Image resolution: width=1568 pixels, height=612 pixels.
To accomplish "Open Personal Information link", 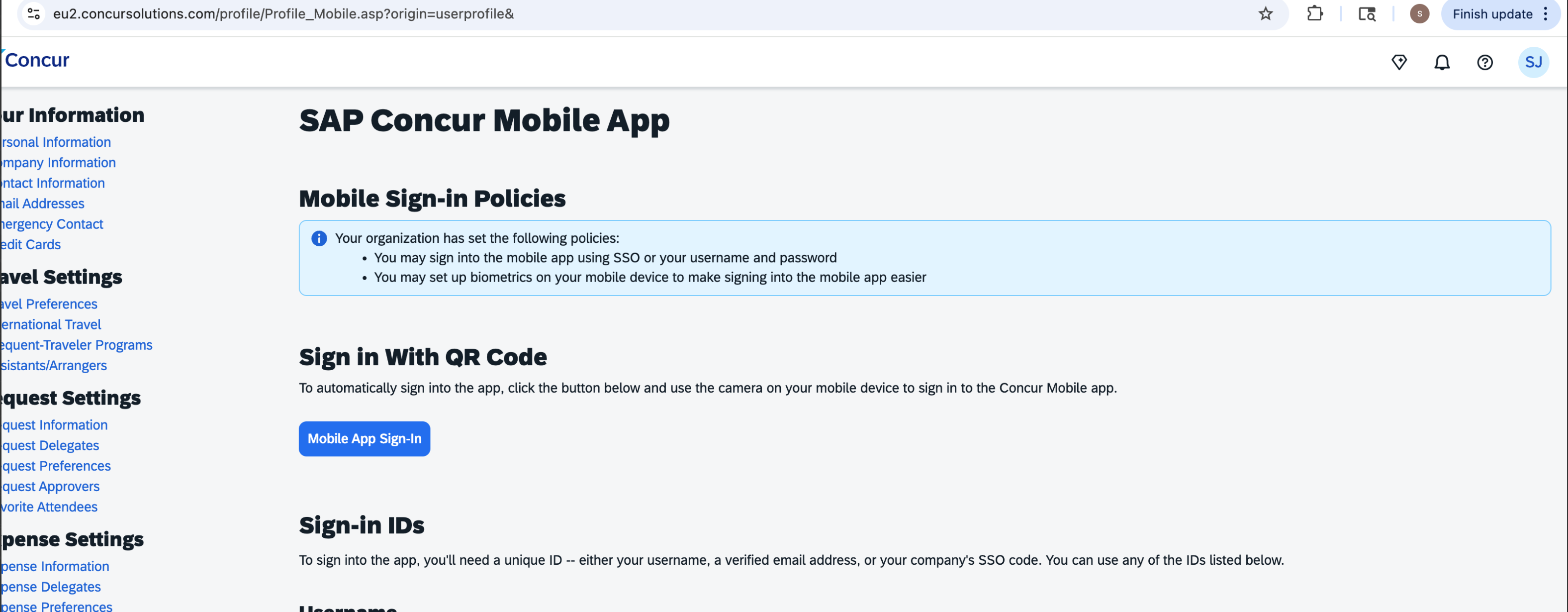I will (x=56, y=142).
